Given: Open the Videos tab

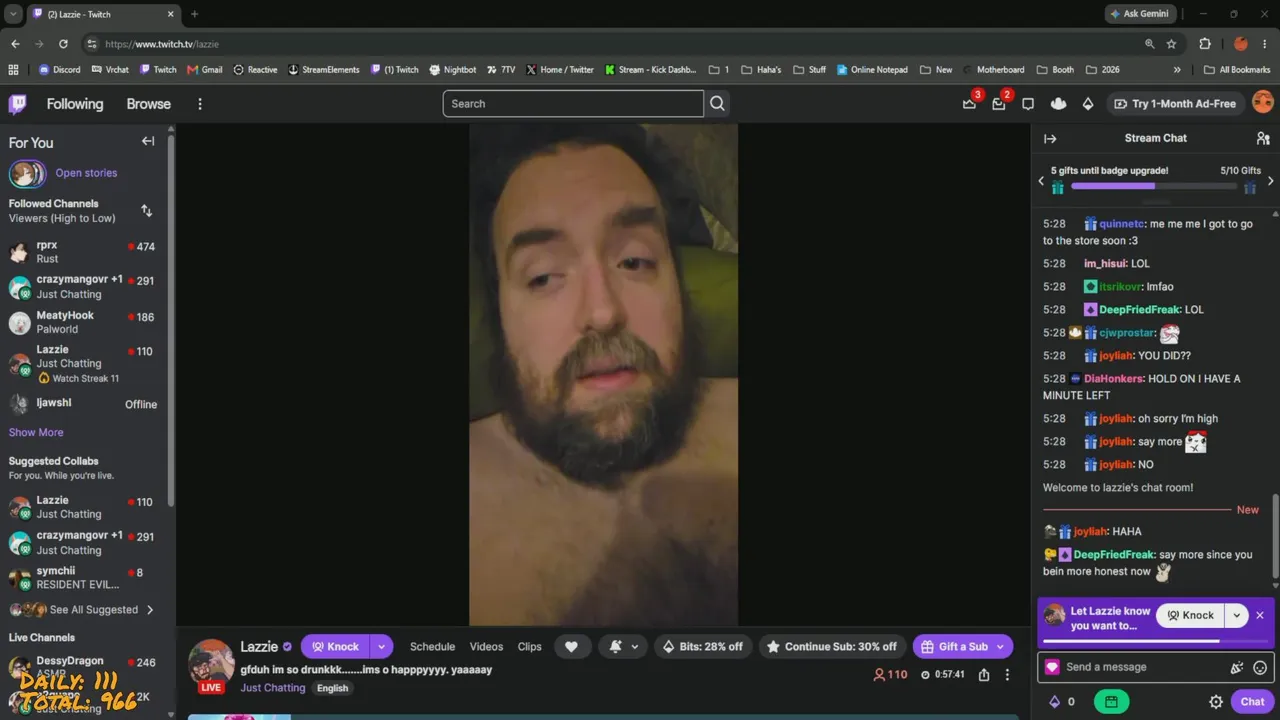Looking at the screenshot, I should click(486, 647).
